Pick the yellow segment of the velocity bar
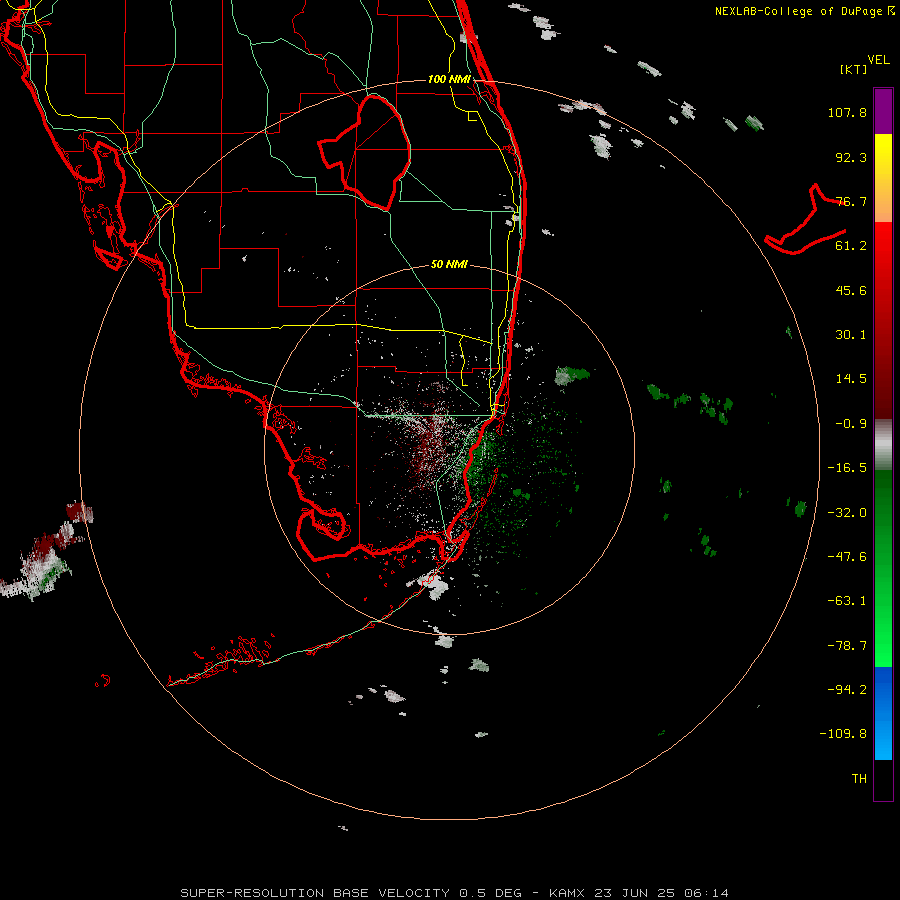This screenshot has height=900, width=900. click(x=883, y=177)
